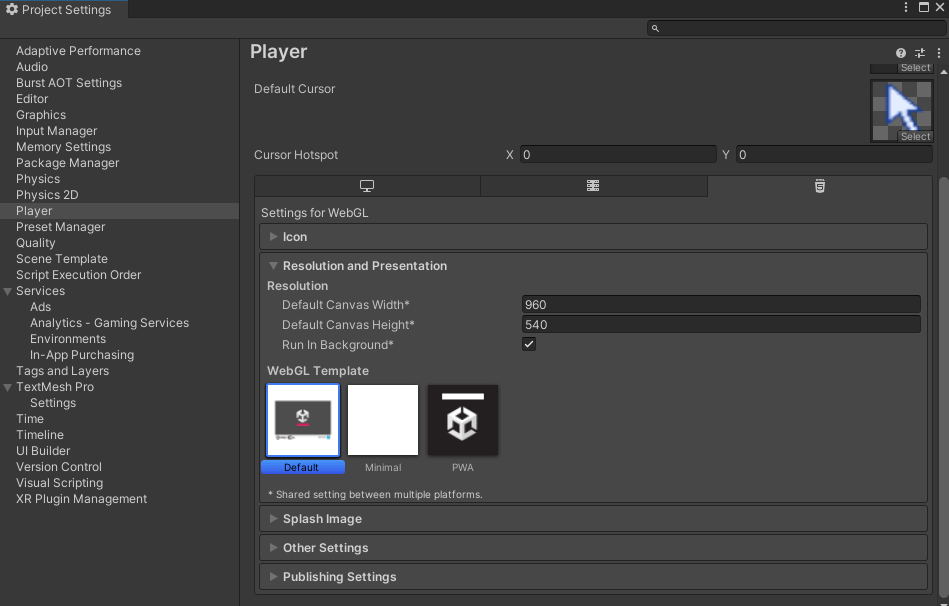Open Physics 2D settings
The height and width of the screenshot is (606, 949).
(x=47, y=195)
